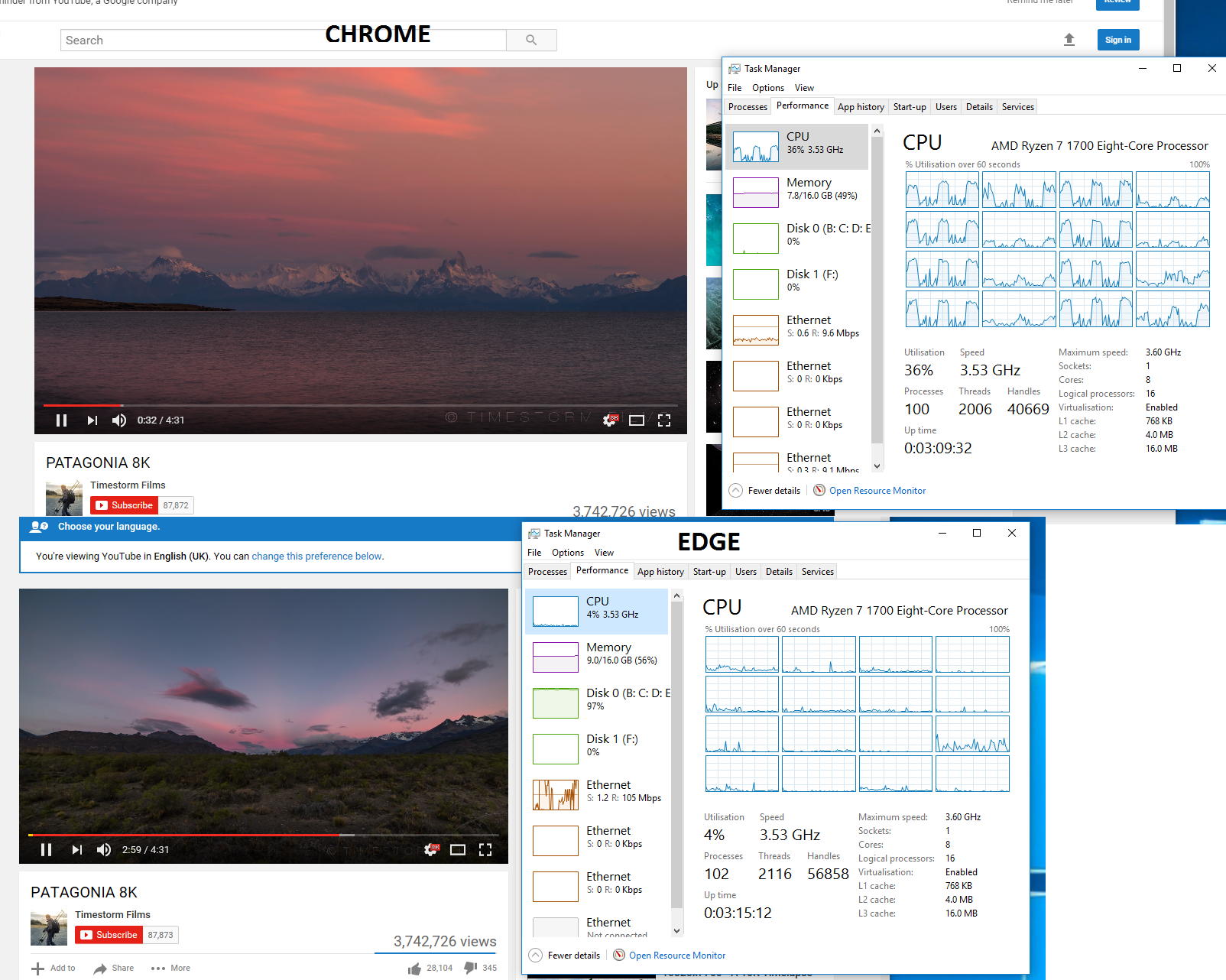Subscribe to Timestorm Films in top page
The width and height of the screenshot is (1226, 980).
coord(125,505)
